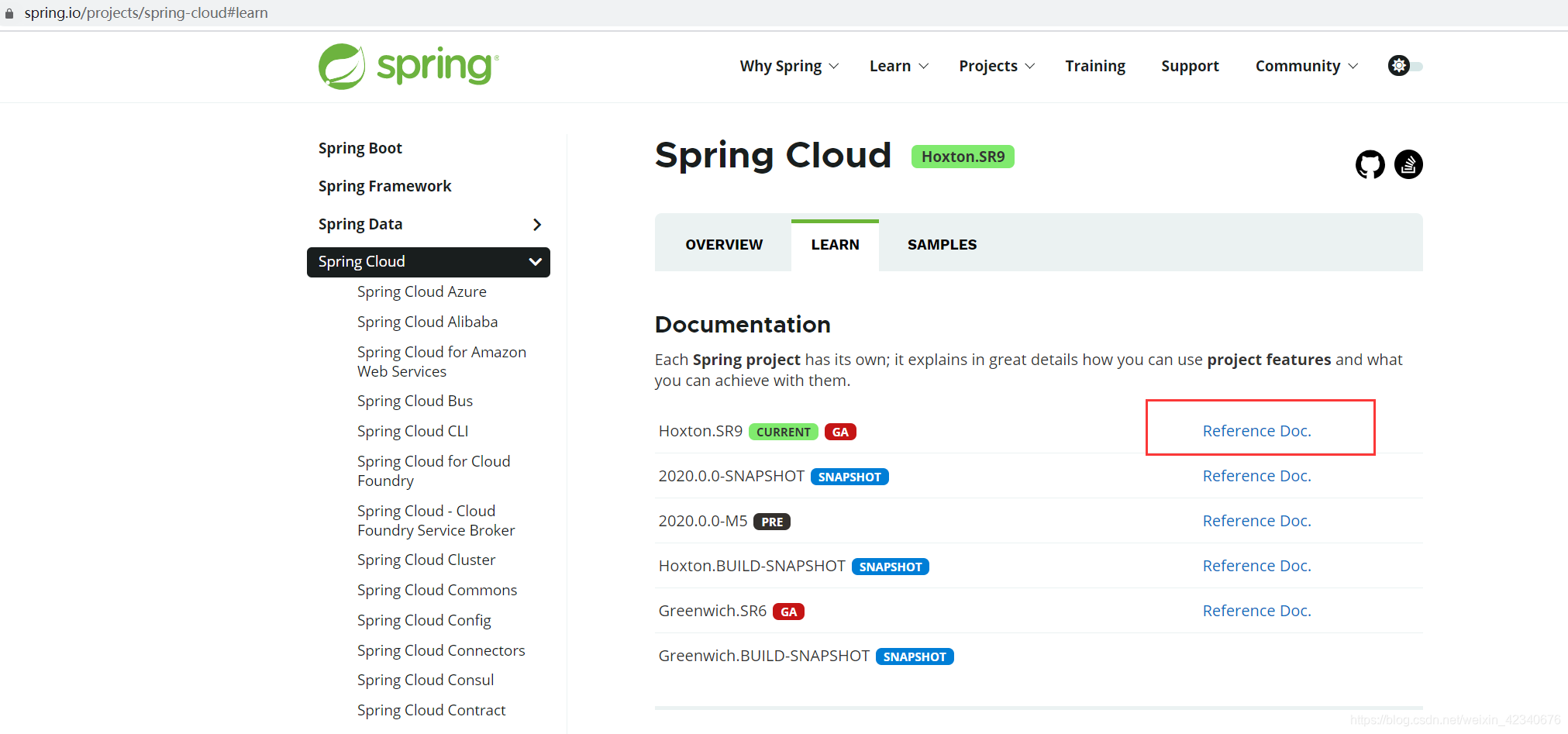
Task: Click the 2020.0.0-M5 version name
Action: [703, 522]
